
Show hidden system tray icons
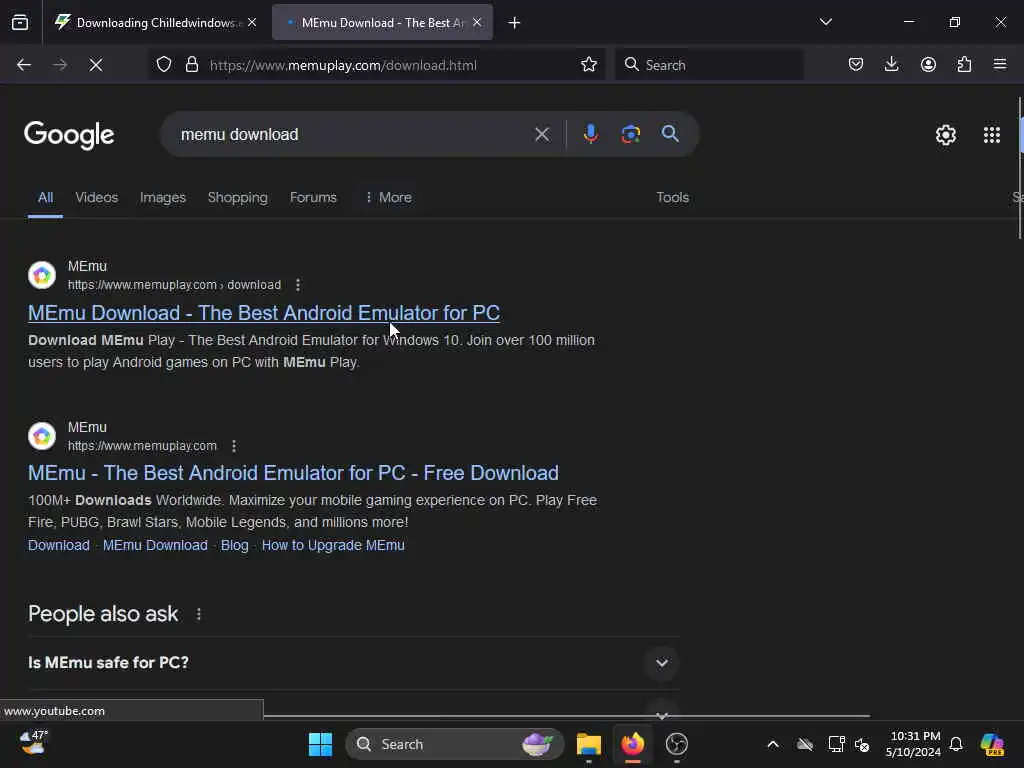point(773,744)
